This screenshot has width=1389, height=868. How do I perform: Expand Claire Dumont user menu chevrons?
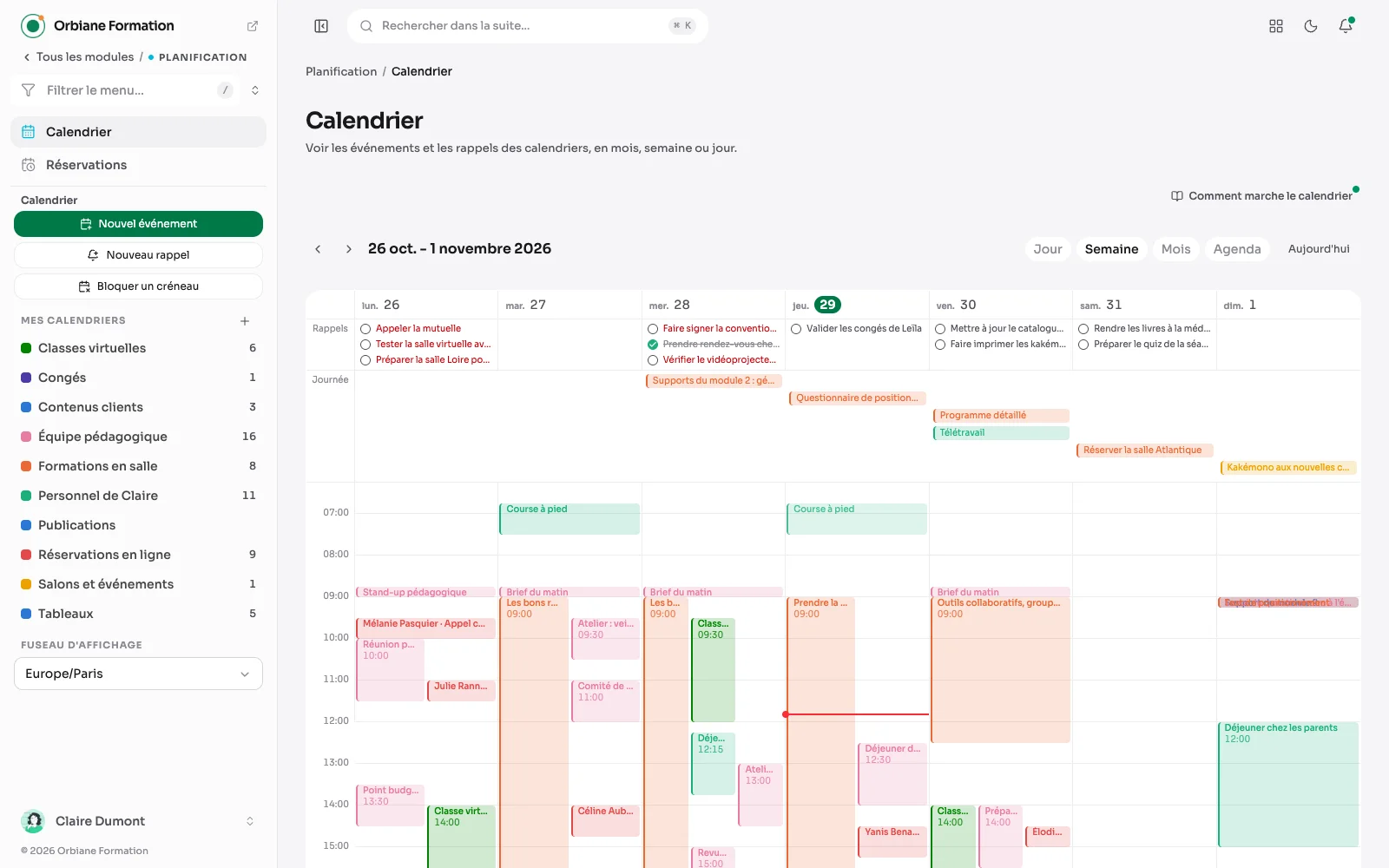point(250,821)
